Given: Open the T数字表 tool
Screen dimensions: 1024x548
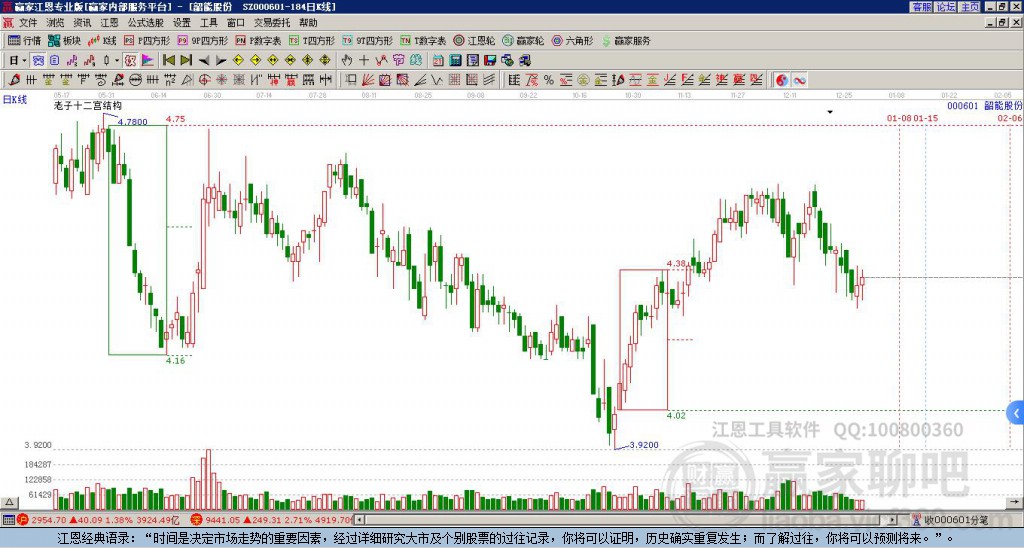Looking at the screenshot, I should [423, 40].
